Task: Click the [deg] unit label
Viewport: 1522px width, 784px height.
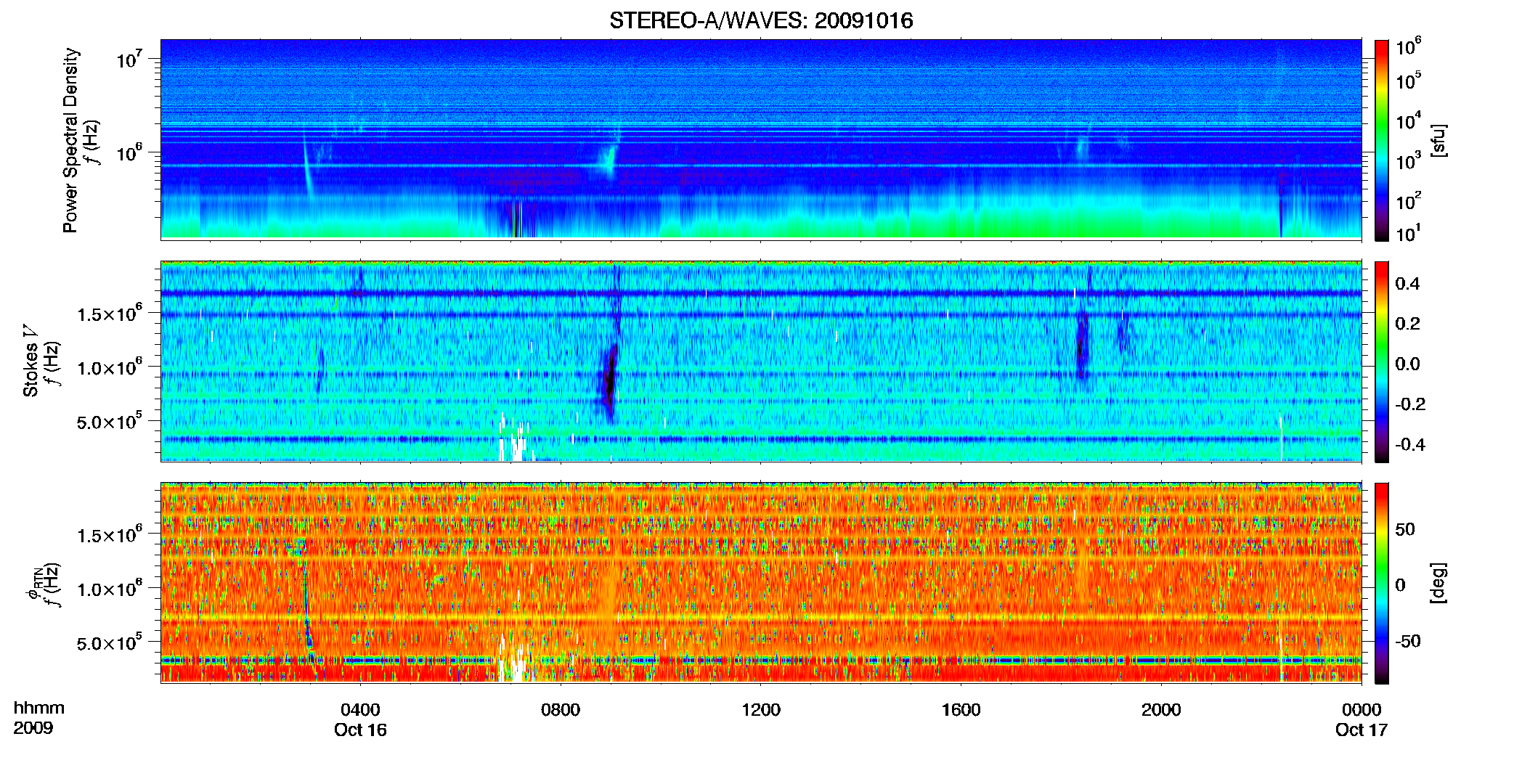Action: coord(1438,583)
